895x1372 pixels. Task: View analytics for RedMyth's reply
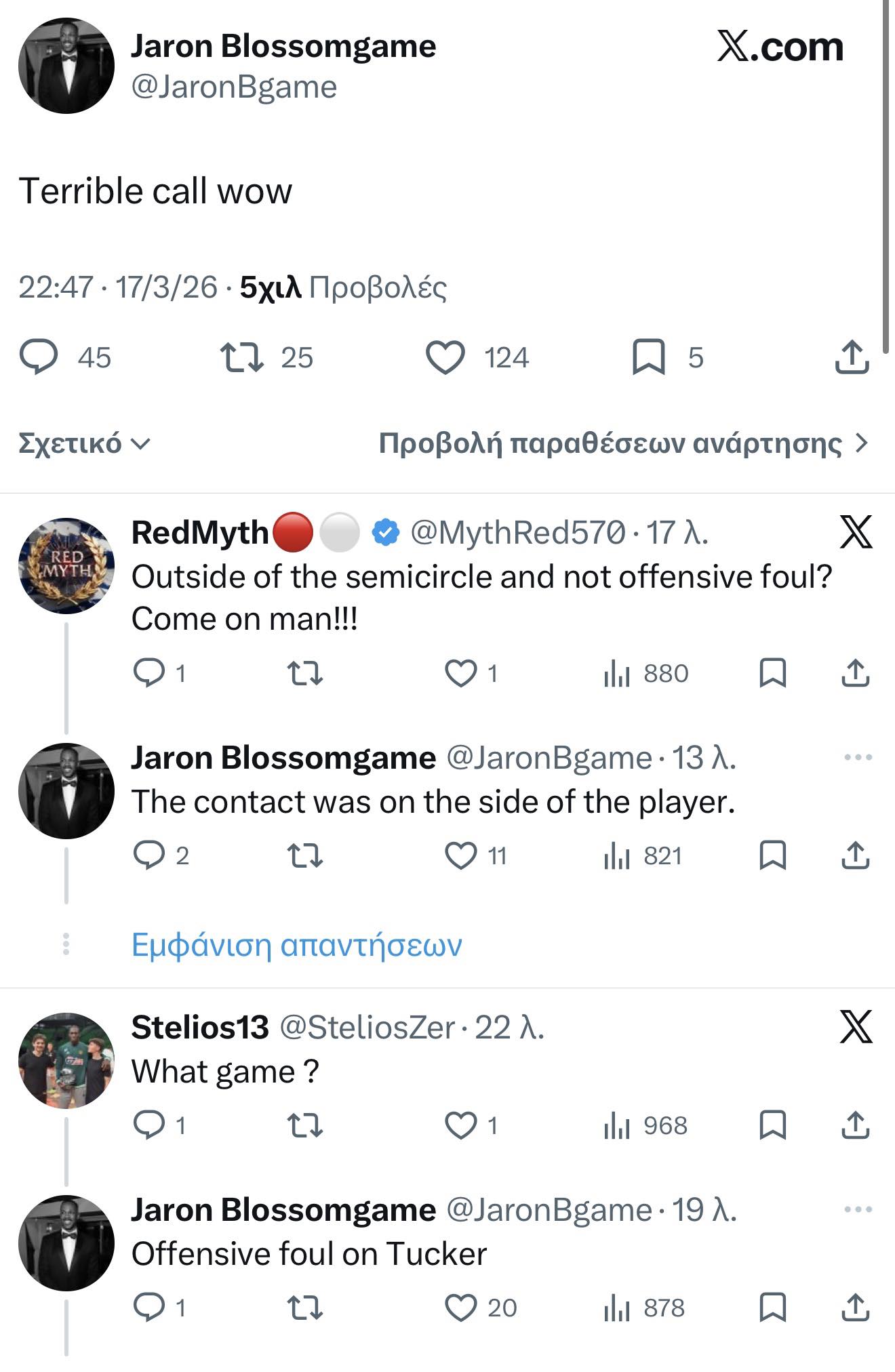[x=617, y=673]
